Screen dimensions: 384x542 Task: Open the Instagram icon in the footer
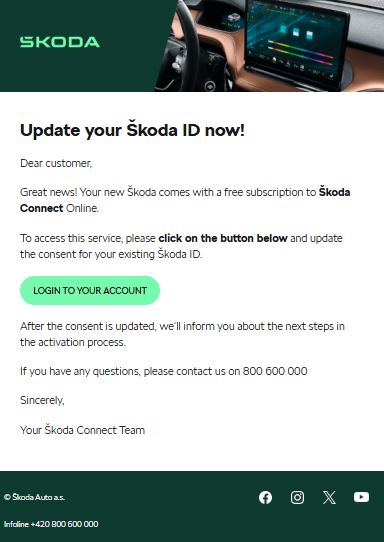point(297,497)
